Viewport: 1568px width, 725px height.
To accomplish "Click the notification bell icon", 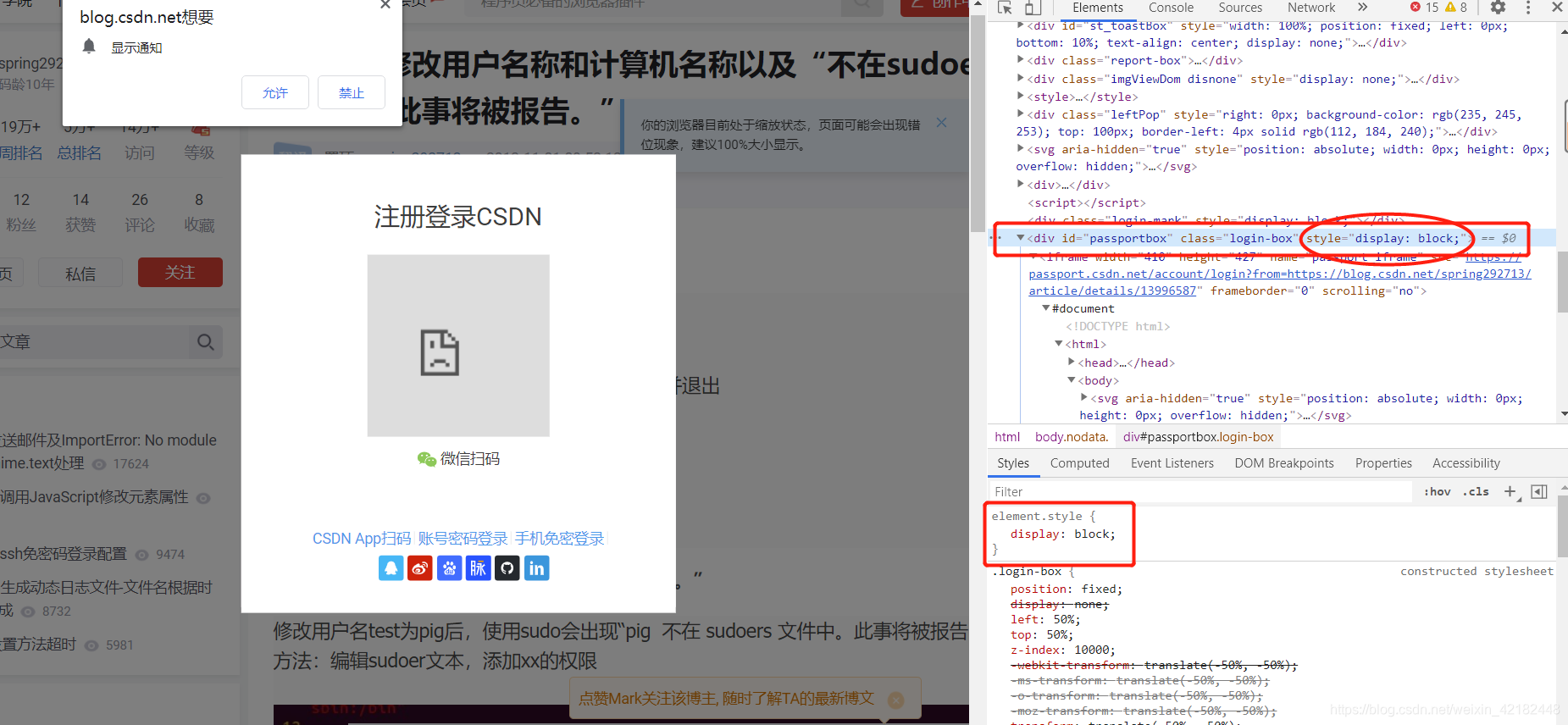I will (x=89, y=47).
